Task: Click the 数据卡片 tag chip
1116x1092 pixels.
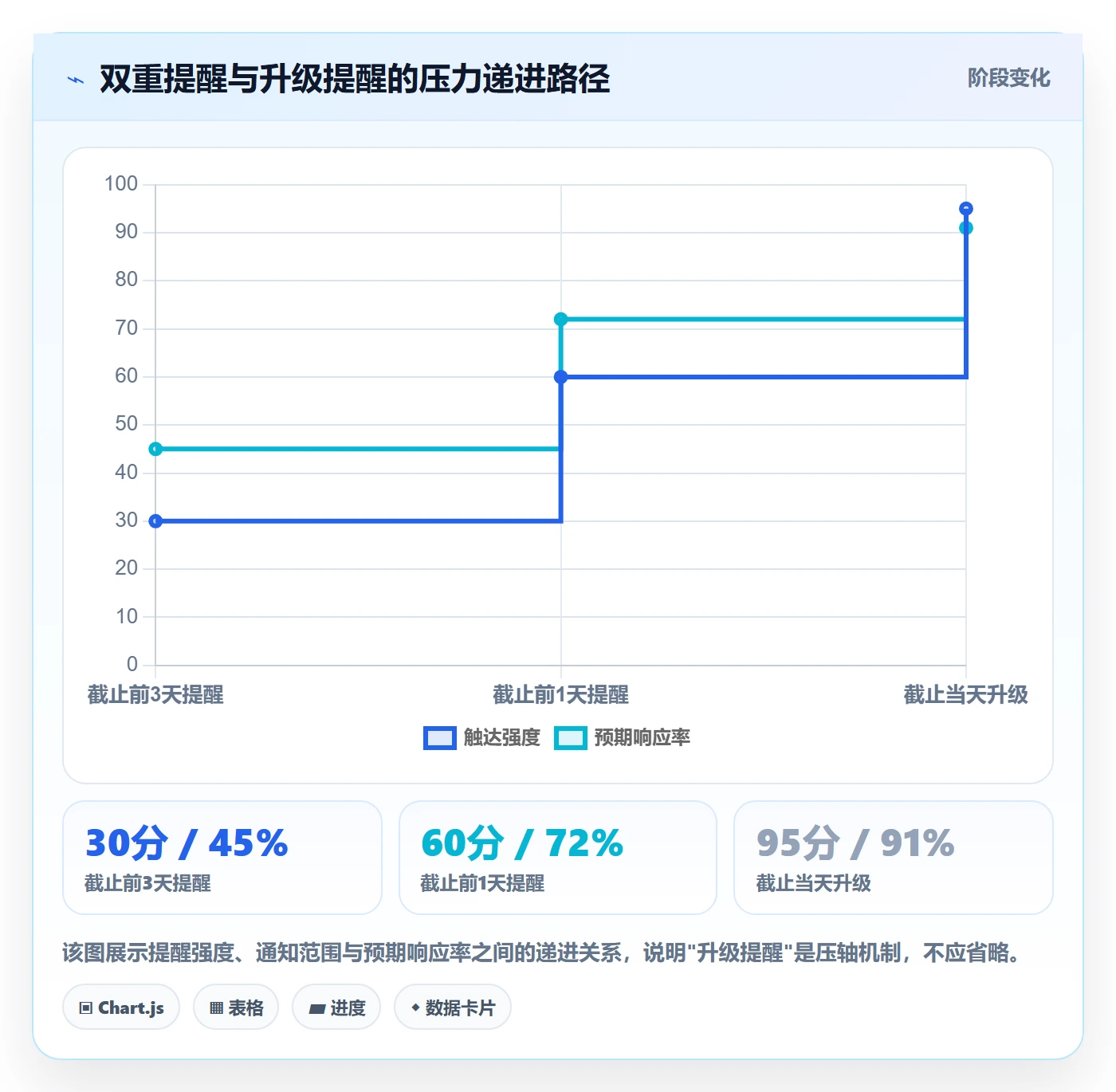Action: (453, 1008)
